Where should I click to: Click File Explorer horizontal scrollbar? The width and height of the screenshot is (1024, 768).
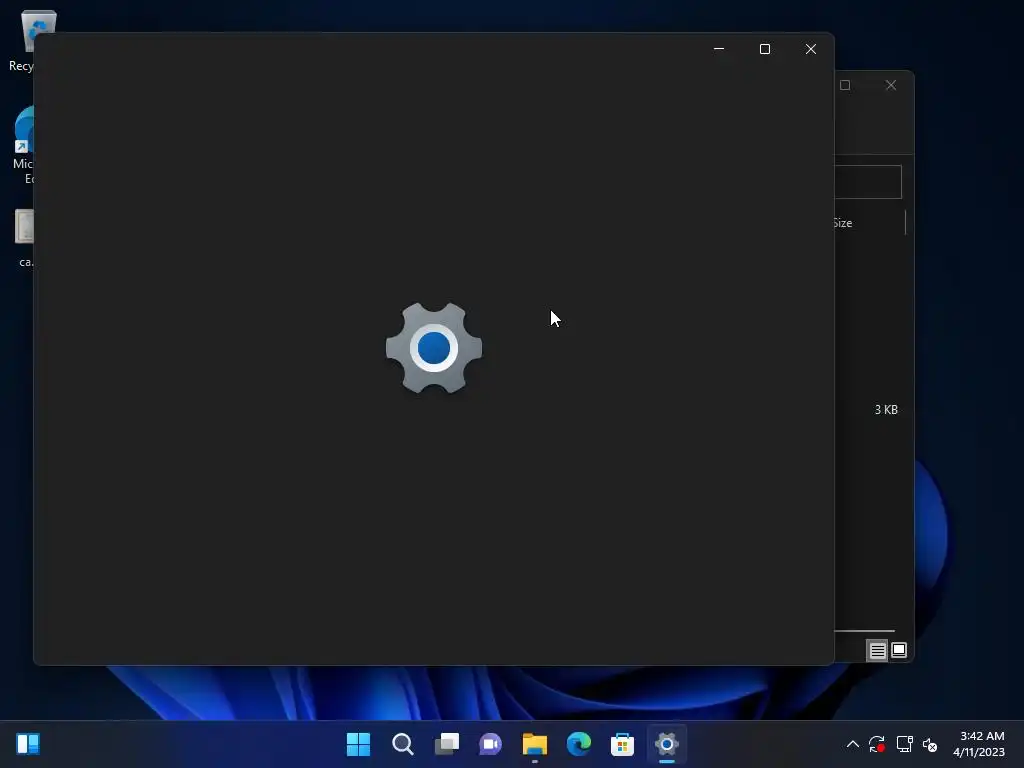[x=864, y=631]
